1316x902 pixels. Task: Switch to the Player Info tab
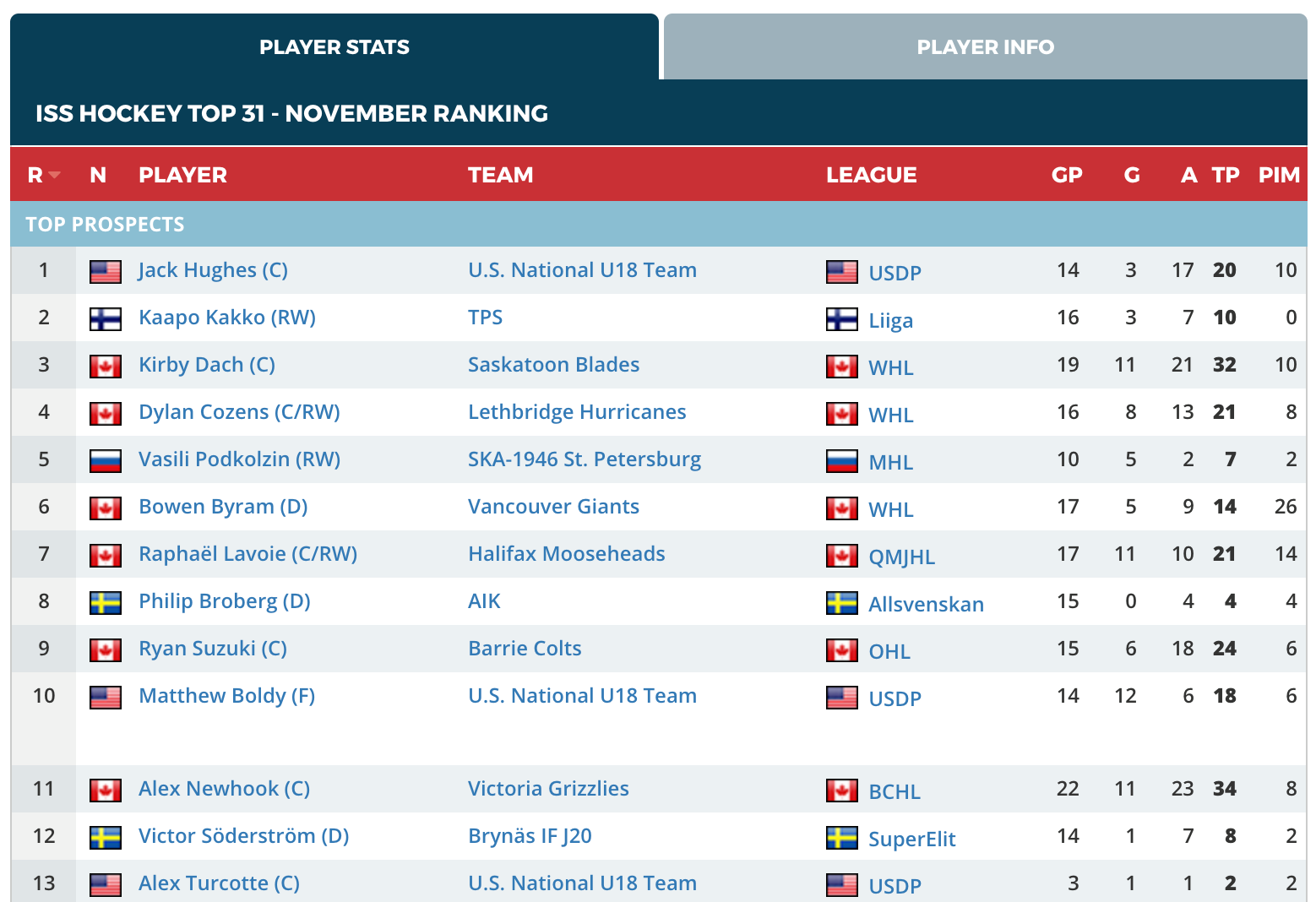[986, 46]
